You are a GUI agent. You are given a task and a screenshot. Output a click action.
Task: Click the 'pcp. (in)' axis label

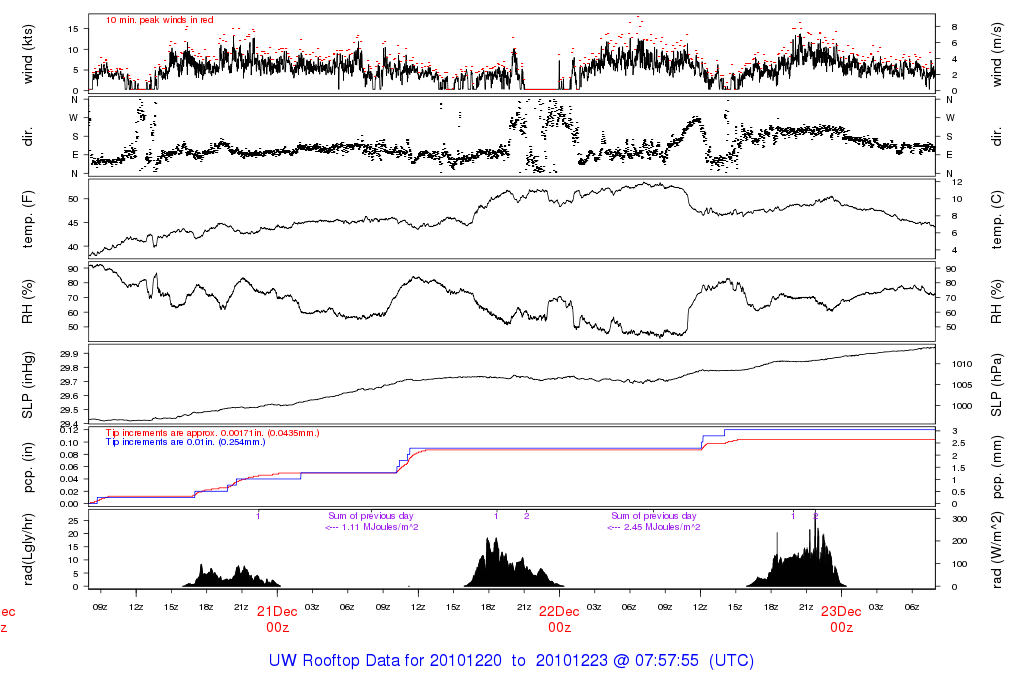coord(27,468)
